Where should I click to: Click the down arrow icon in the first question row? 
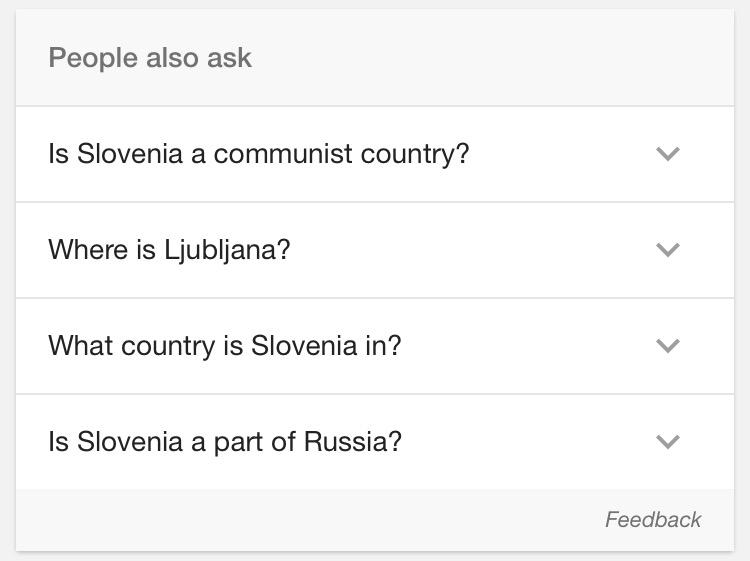click(667, 154)
